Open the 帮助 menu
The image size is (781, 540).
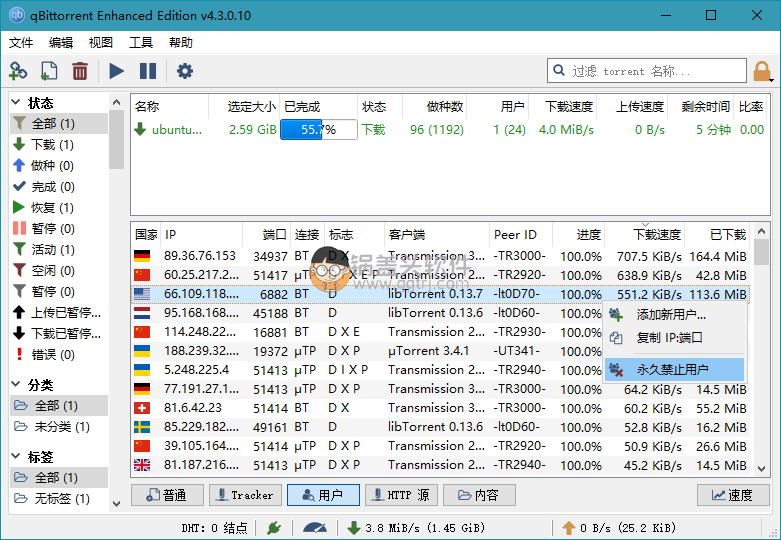[x=180, y=42]
